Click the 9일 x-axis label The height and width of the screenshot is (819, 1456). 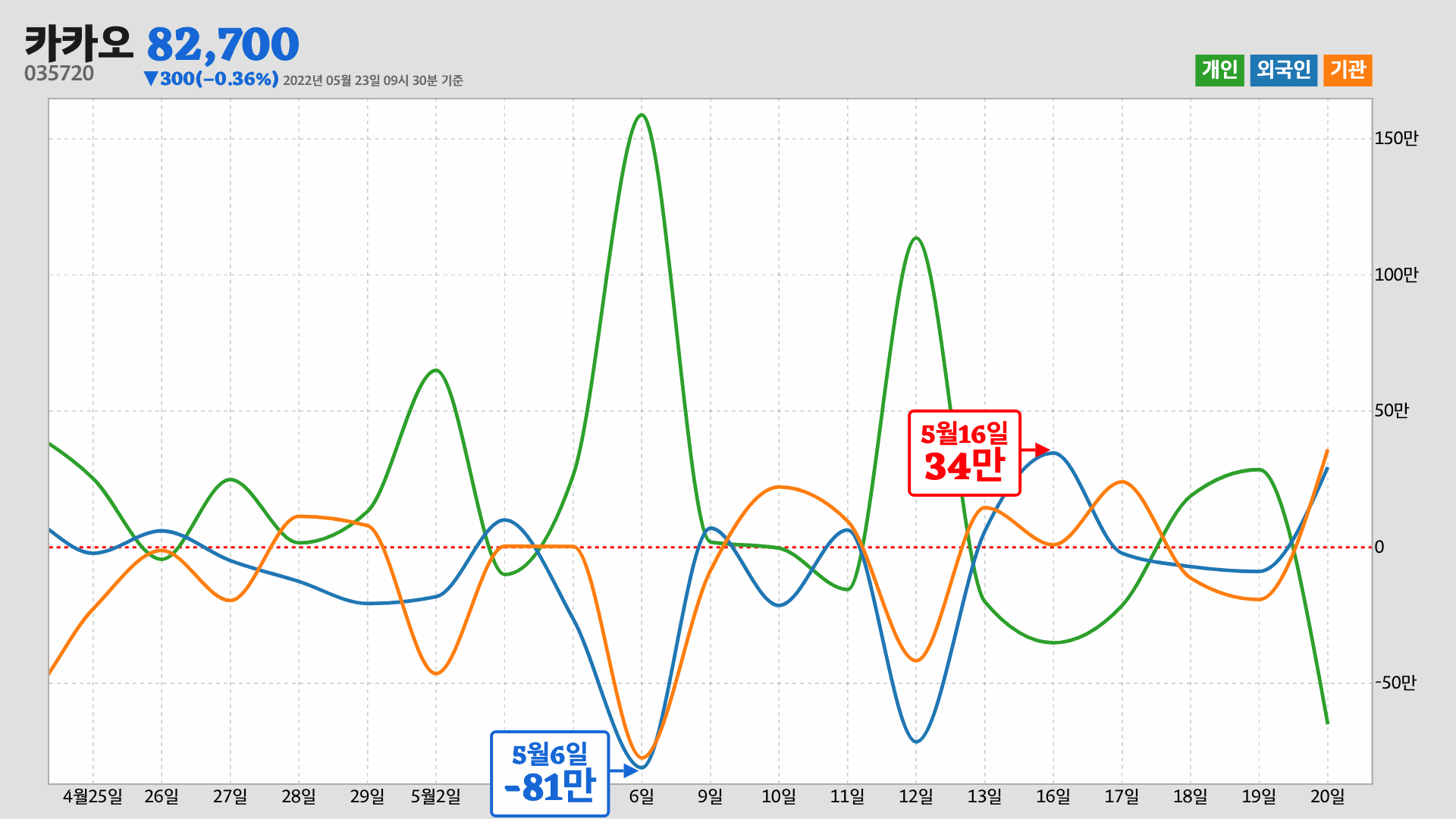pos(711,796)
